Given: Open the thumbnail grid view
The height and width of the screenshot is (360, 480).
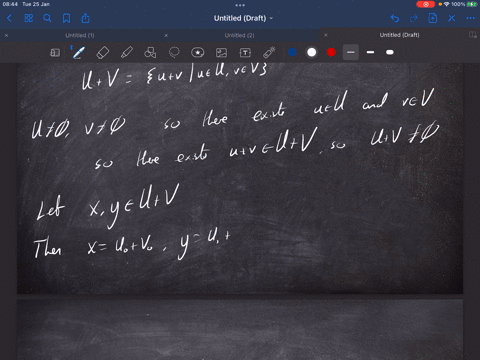Looking at the screenshot, I should [x=29, y=18].
